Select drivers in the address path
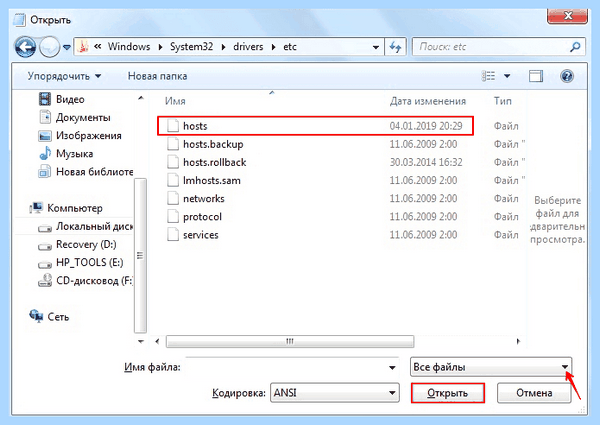600x425 pixels. tap(248, 47)
